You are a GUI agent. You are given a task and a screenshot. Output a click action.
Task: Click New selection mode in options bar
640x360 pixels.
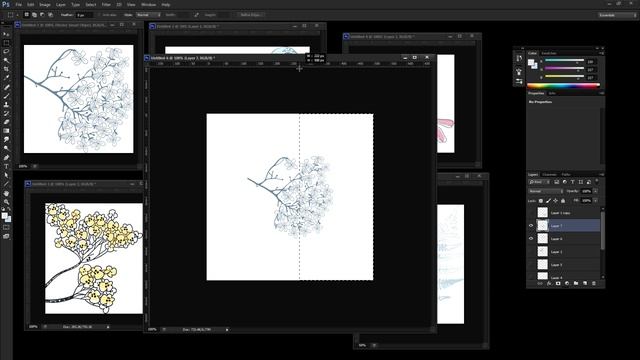27,15
